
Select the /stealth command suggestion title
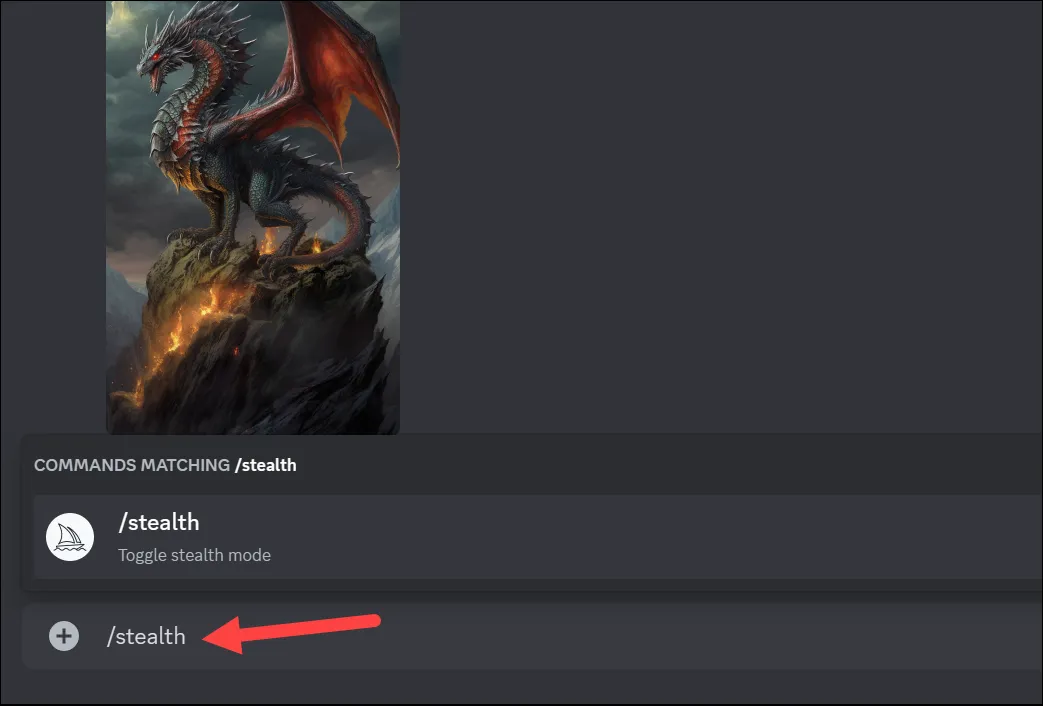pos(159,522)
